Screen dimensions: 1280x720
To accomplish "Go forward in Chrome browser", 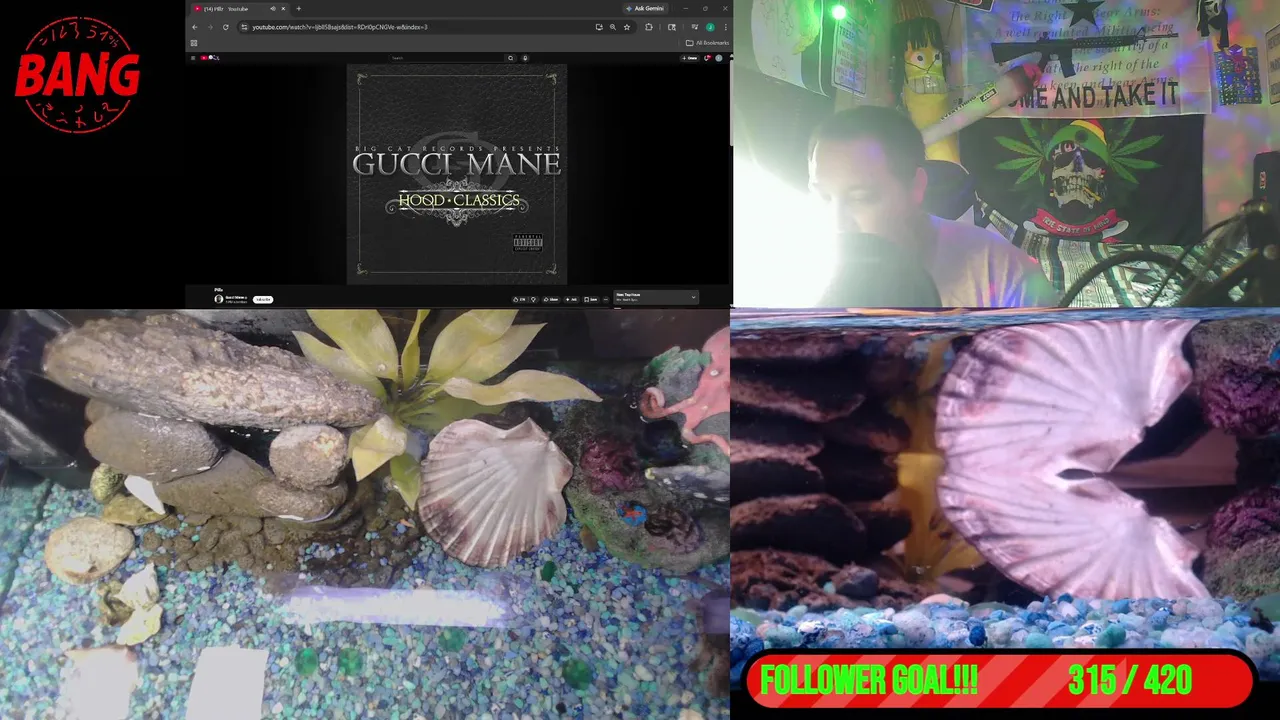I will point(210,27).
